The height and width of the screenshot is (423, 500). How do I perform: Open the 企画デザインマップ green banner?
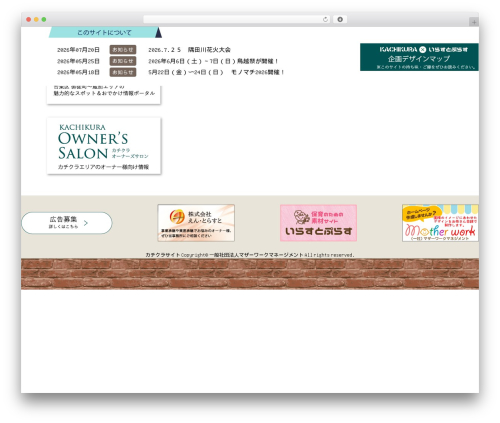(419, 57)
